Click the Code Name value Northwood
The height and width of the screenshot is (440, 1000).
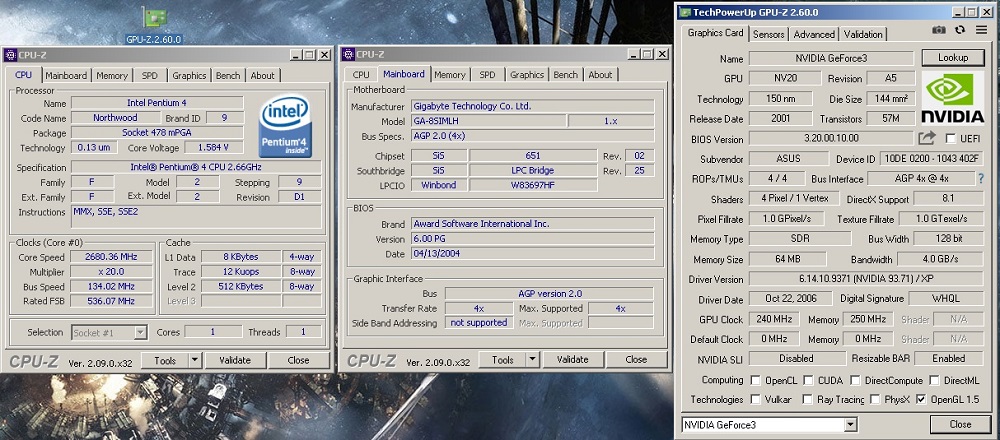pyautogui.click(x=115, y=118)
